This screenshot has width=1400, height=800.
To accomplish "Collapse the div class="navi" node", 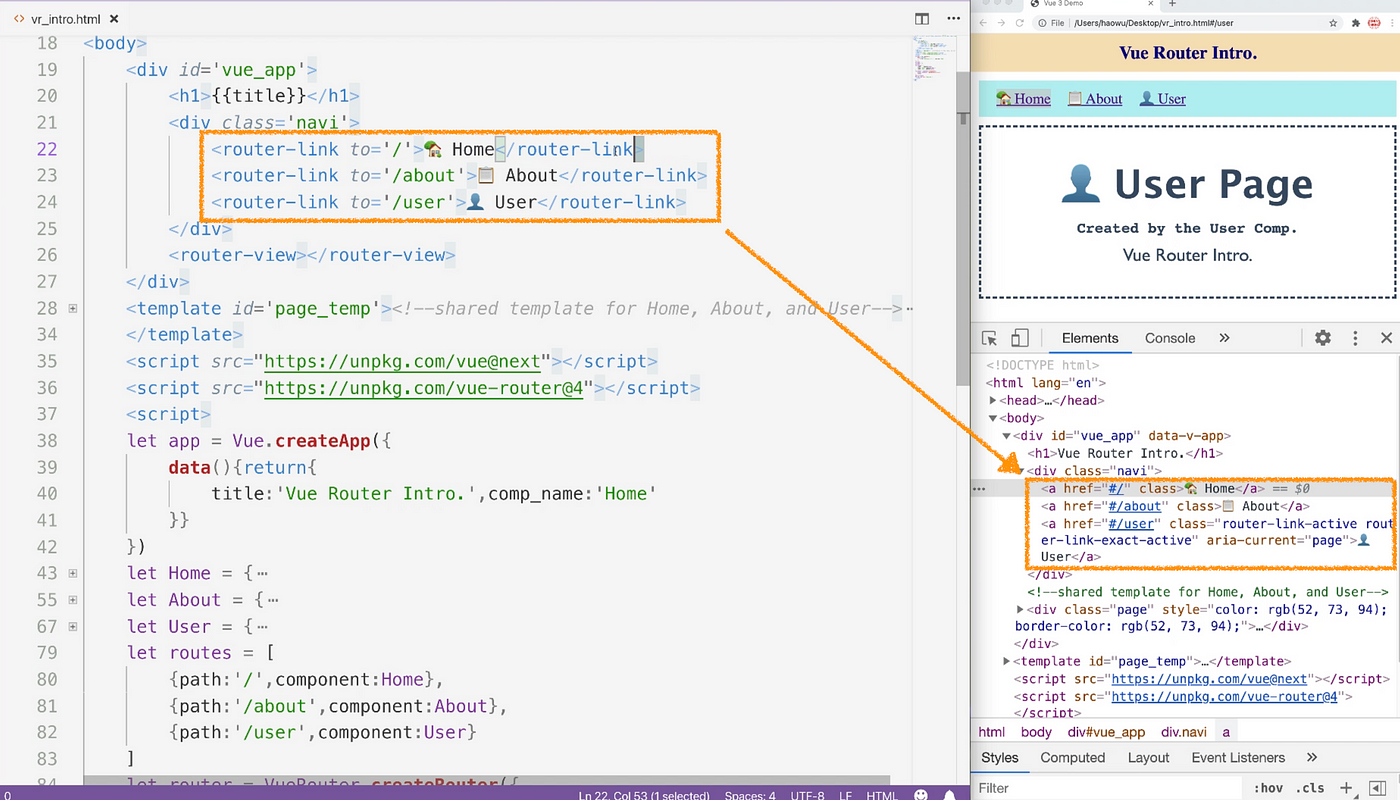I will [x=1021, y=470].
